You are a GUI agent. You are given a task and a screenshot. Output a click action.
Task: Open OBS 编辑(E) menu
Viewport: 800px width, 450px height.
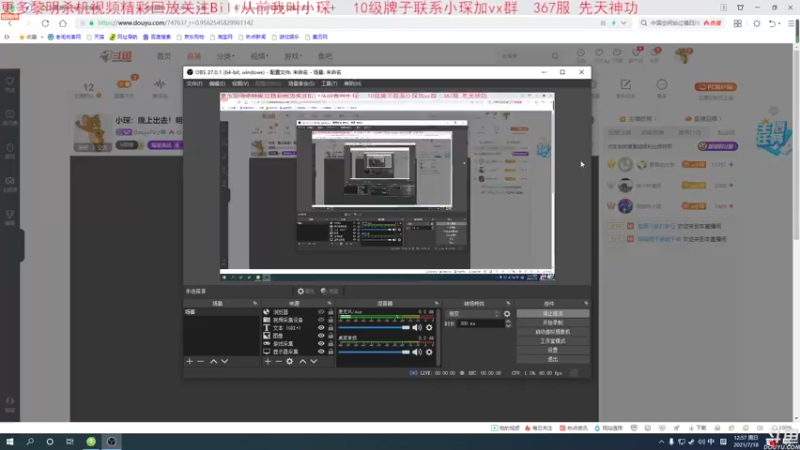[217, 84]
